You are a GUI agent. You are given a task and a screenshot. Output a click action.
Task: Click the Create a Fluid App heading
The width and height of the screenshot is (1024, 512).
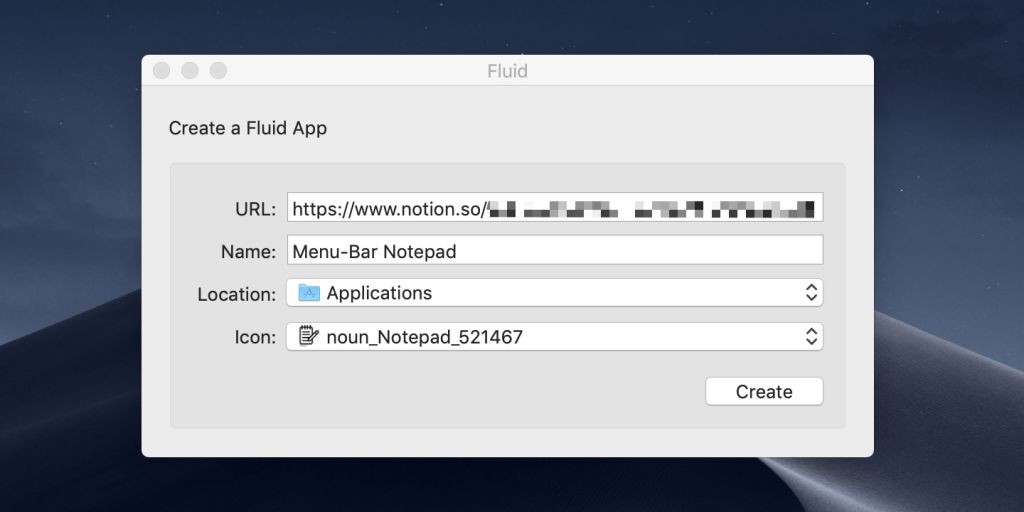tap(248, 128)
